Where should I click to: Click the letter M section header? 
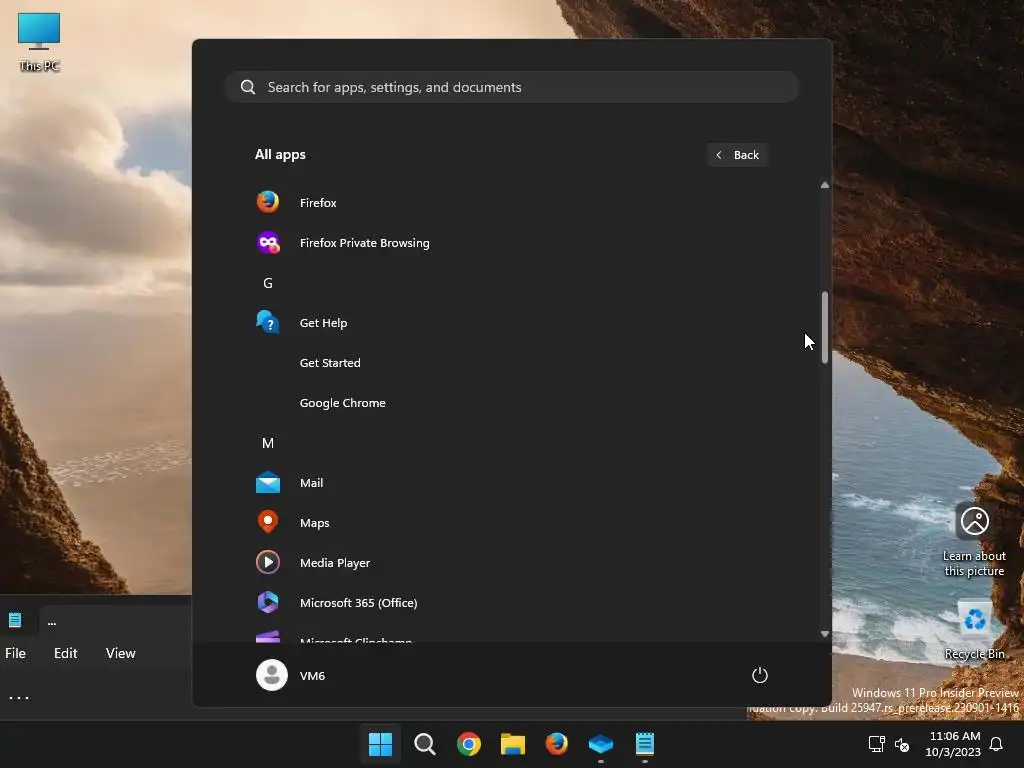coord(268,443)
